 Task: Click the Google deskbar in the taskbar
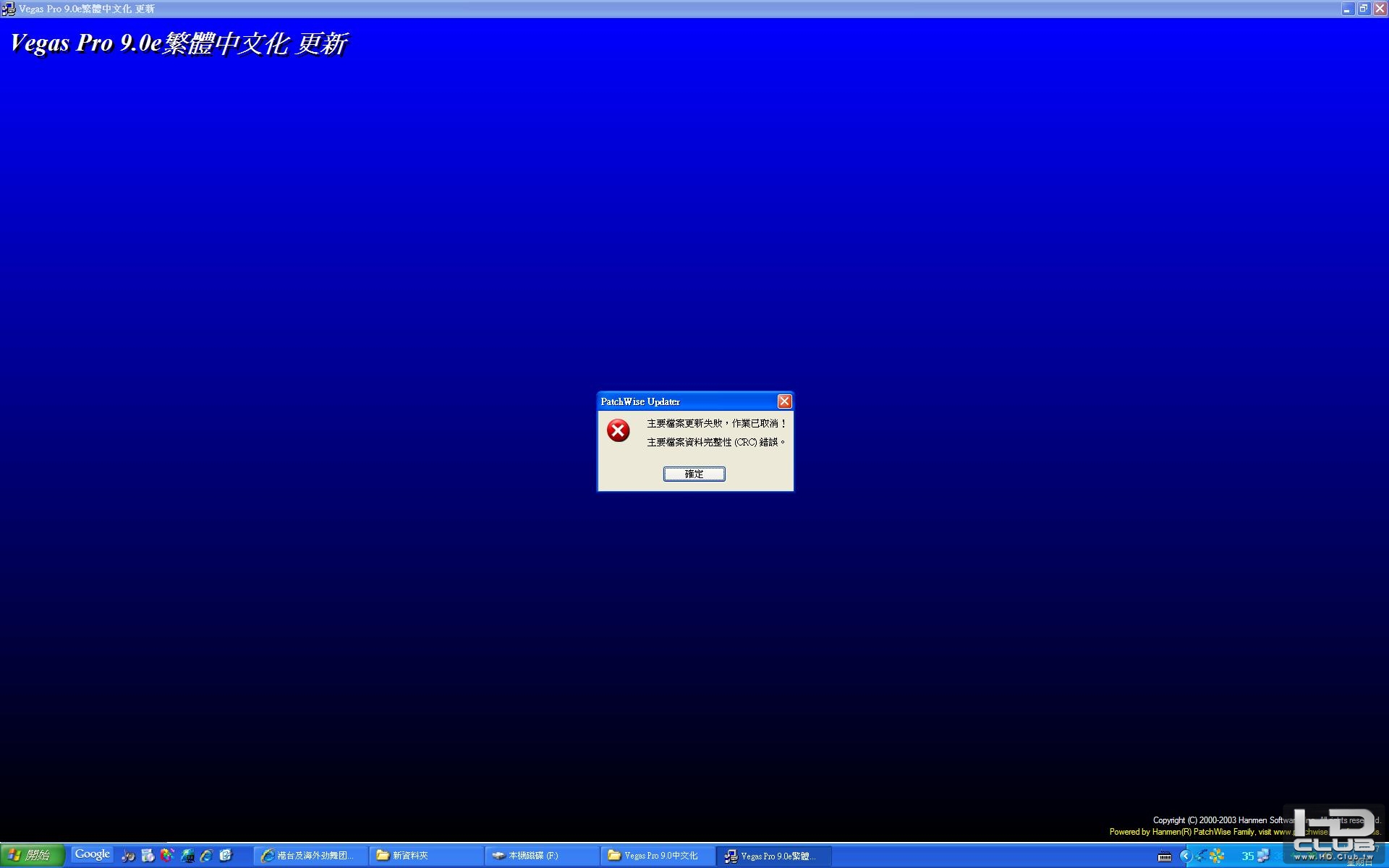coord(93,854)
